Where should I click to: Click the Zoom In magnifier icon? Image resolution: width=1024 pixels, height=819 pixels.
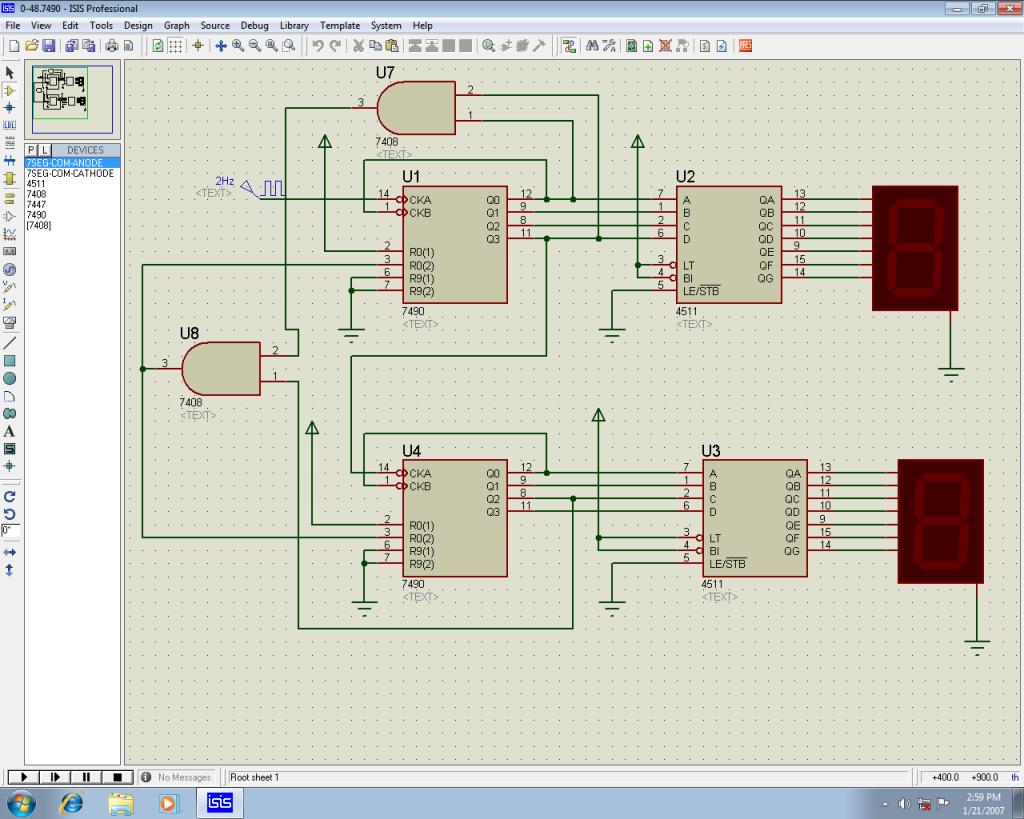(238, 46)
